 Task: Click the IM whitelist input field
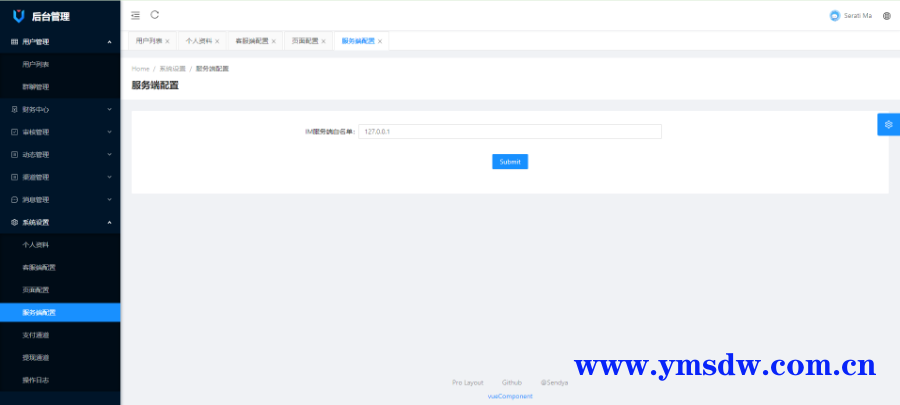(x=510, y=131)
